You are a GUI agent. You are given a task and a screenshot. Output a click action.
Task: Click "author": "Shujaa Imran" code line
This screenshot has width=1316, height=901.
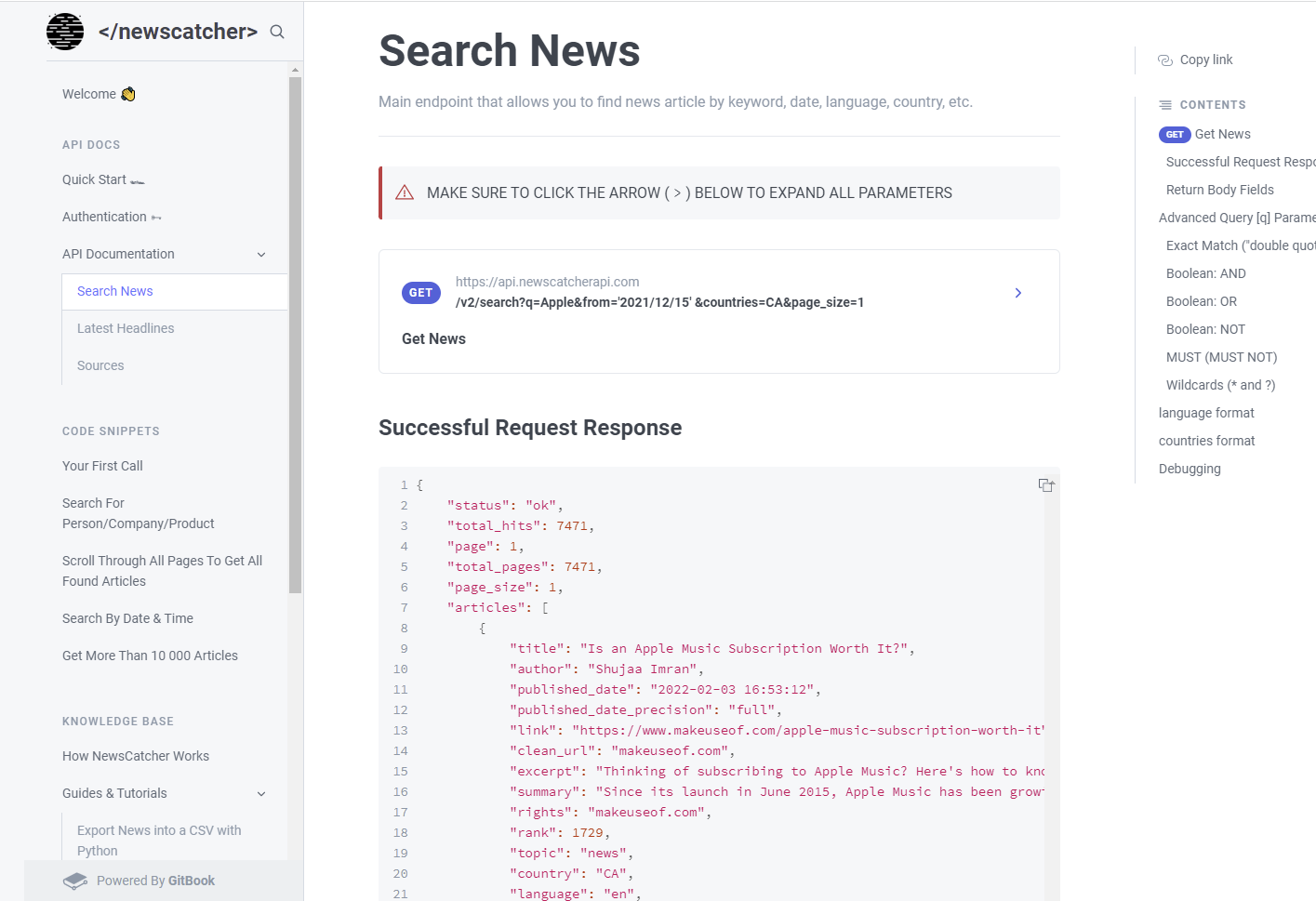click(606, 669)
